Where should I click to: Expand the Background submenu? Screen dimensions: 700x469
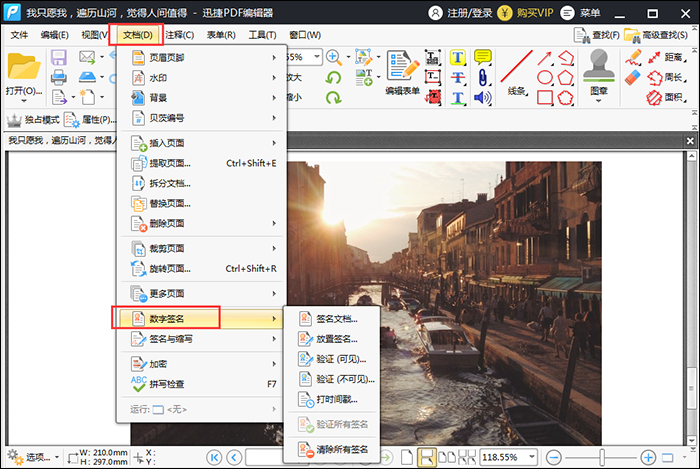[202, 98]
